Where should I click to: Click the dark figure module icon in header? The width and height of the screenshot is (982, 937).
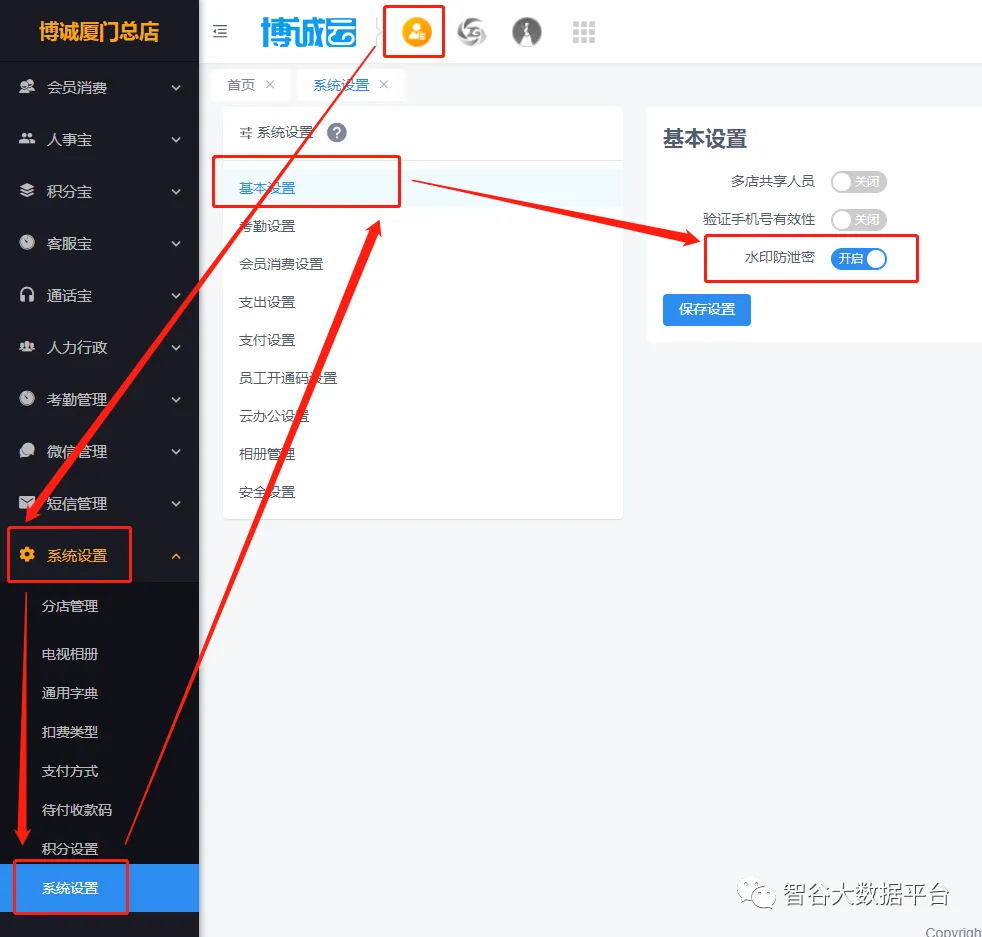tap(527, 32)
